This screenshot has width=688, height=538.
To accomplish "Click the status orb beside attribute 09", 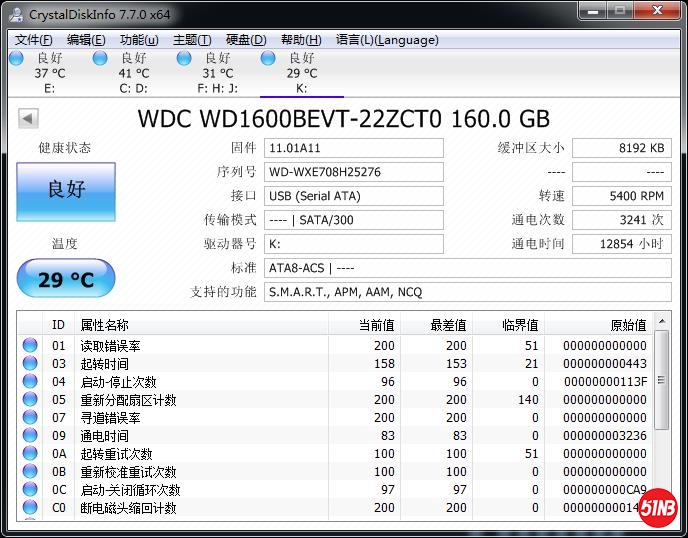I will (x=30, y=436).
